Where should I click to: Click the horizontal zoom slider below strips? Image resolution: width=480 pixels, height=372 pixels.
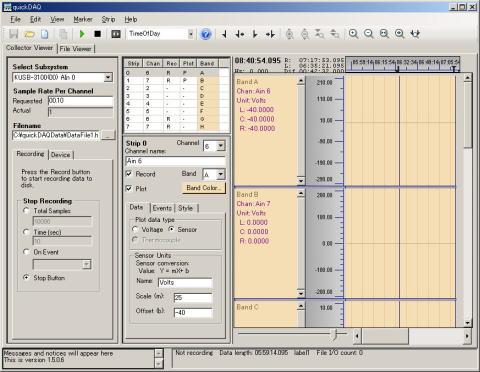(335, 334)
